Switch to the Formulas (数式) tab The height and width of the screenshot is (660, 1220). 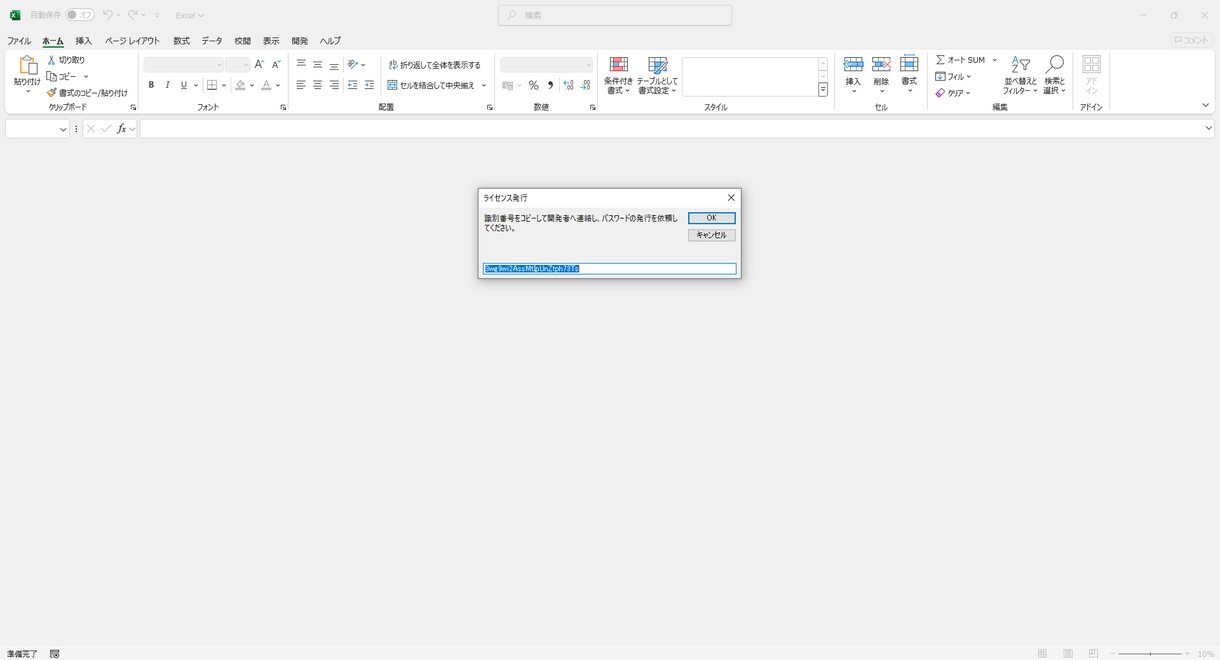click(x=181, y=41)
